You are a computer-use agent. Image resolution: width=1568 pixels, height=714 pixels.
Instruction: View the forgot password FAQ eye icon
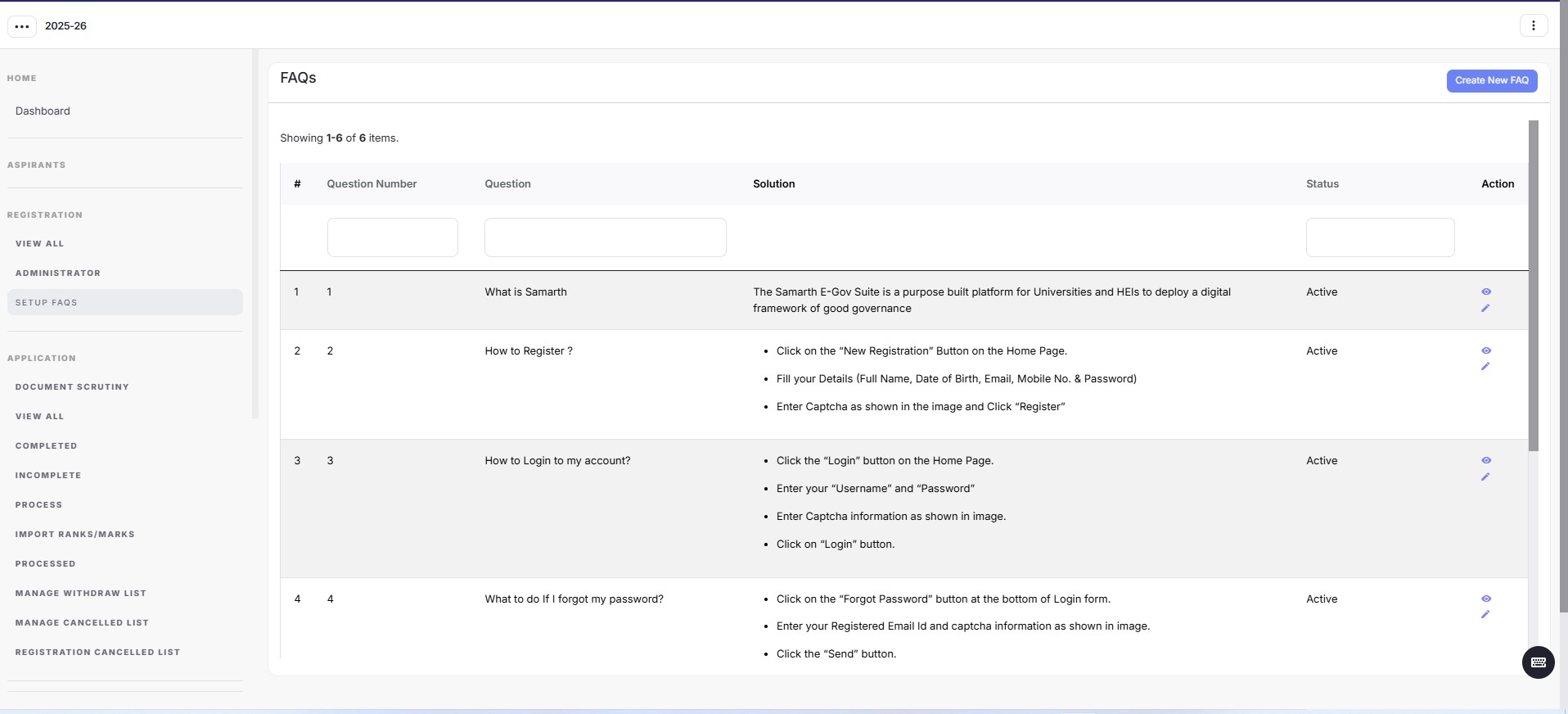pyautogui.click(x=1486, y=599)
